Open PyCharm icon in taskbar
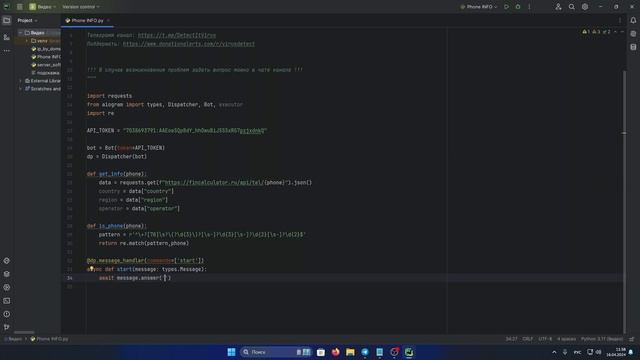Image resolution: width=640 pixels, height=360 pixels. 409,352
